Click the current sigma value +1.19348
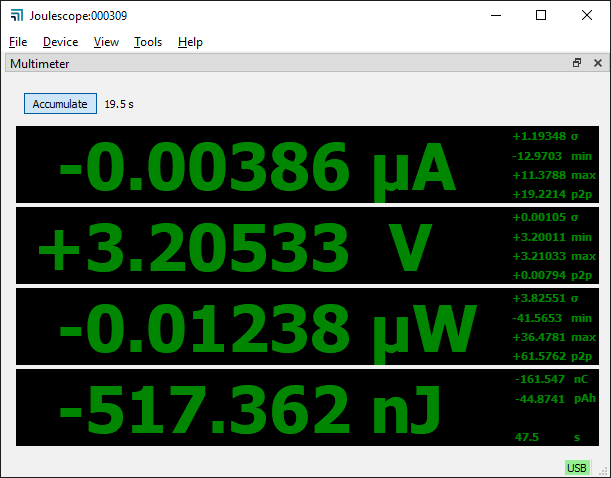 point(539,136)
